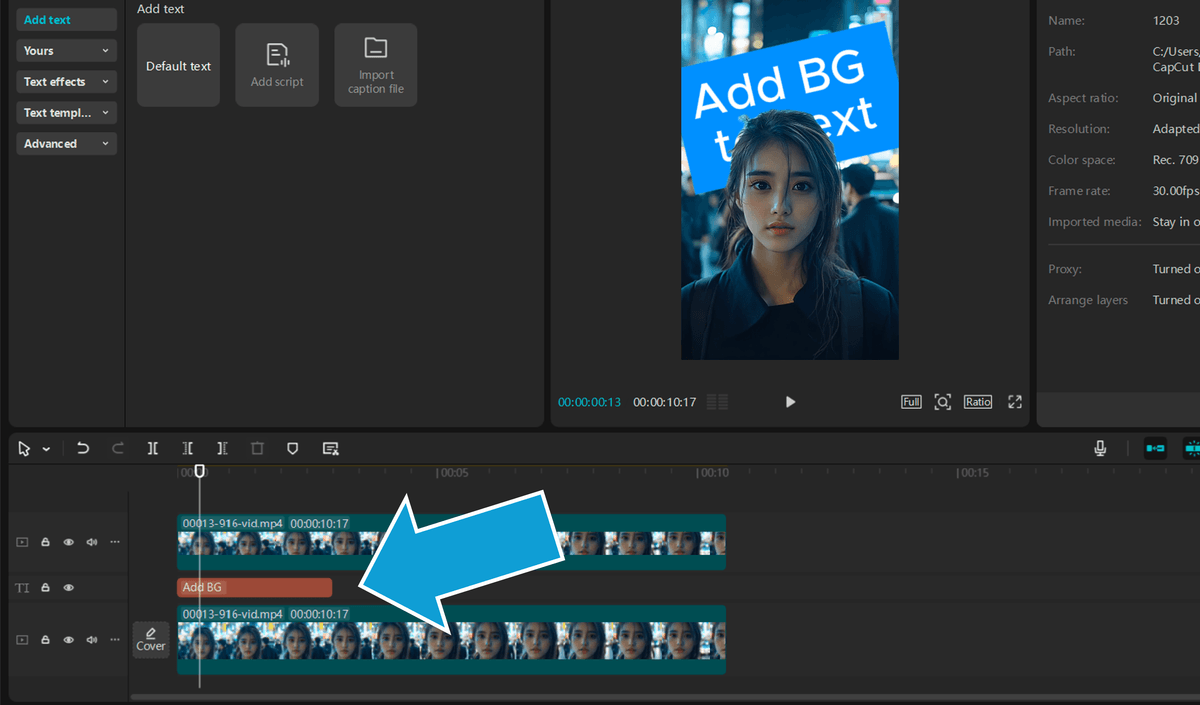This screenshot has height=705, width=1200.
Task: Open the pointer tool mode dropdown arrow
Action: (46, 450)
